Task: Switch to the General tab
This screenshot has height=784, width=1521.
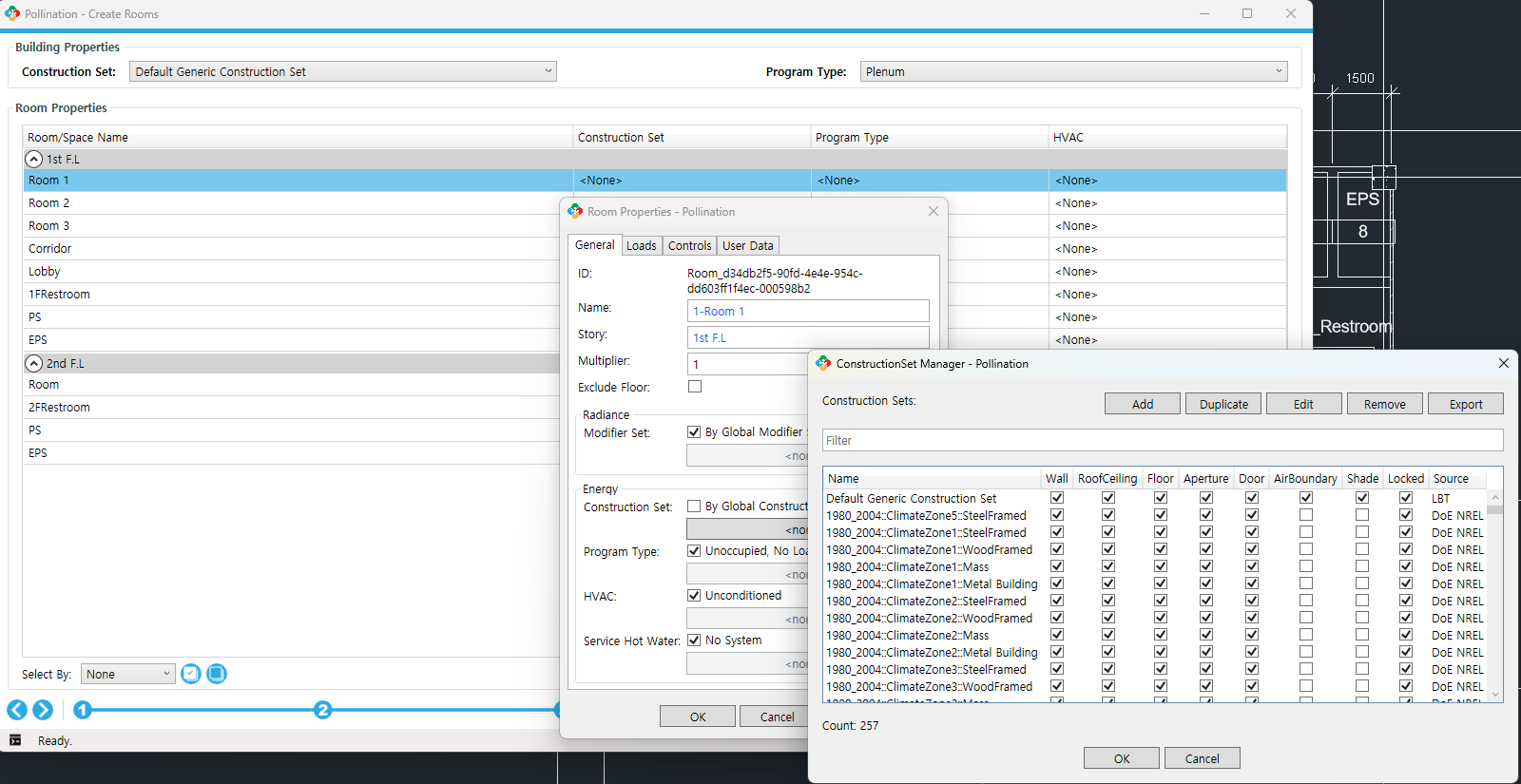Action: [595, 244]
